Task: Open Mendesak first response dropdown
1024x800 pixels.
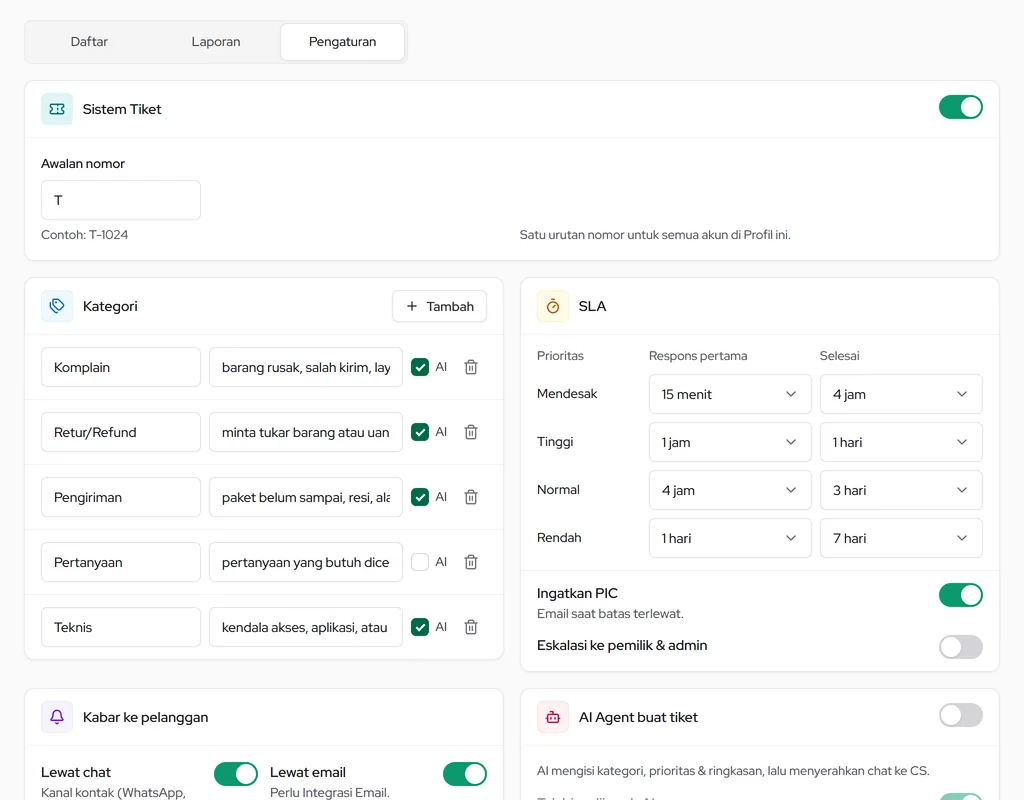Action: coord(730,394)
